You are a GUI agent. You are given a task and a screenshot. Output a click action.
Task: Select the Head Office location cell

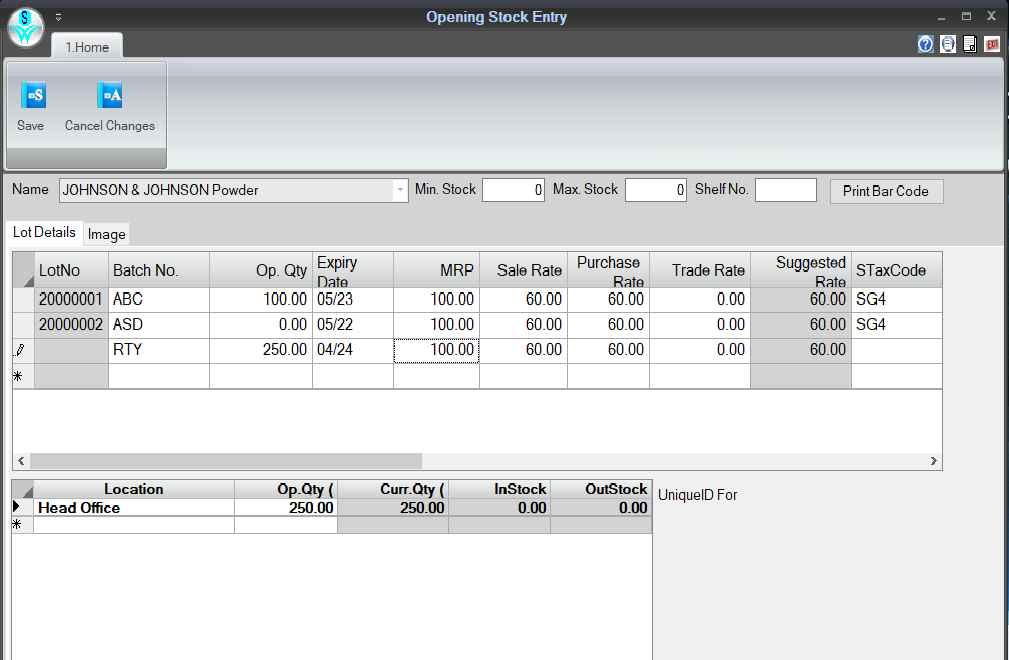pos(134,508)
